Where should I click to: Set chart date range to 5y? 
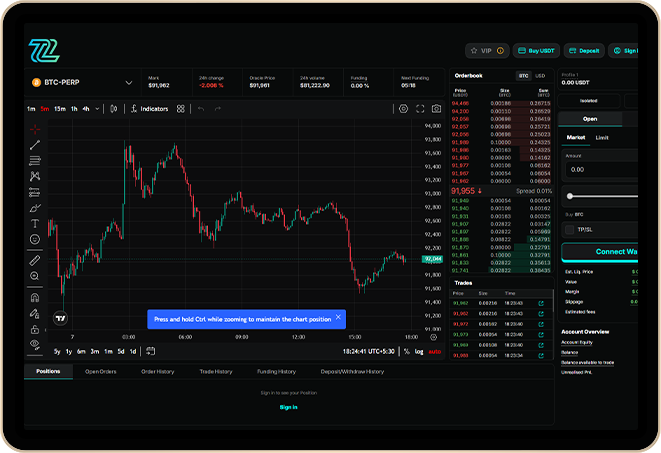click(x=57, y=351)
